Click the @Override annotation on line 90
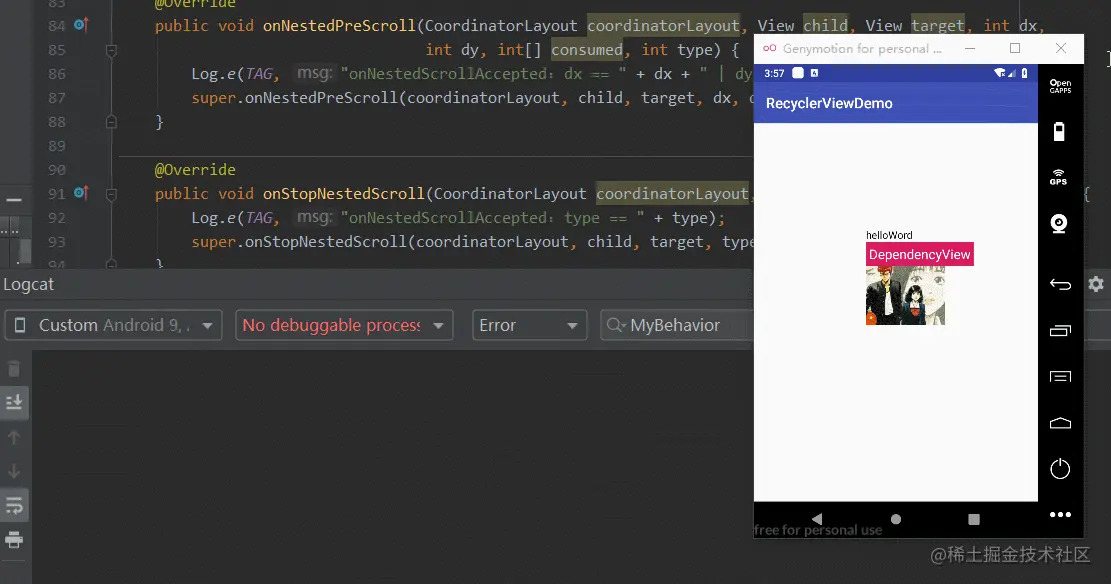This screenshot has height=584, width=1111. coord(195,170)
